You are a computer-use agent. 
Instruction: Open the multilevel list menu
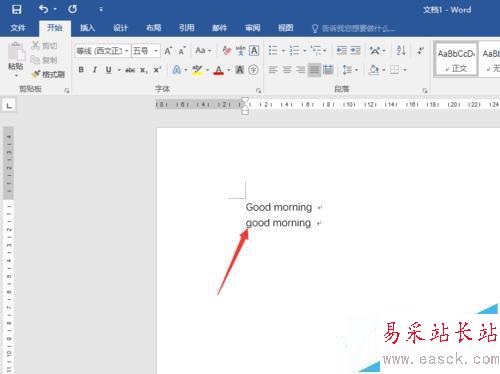(318, 51)
